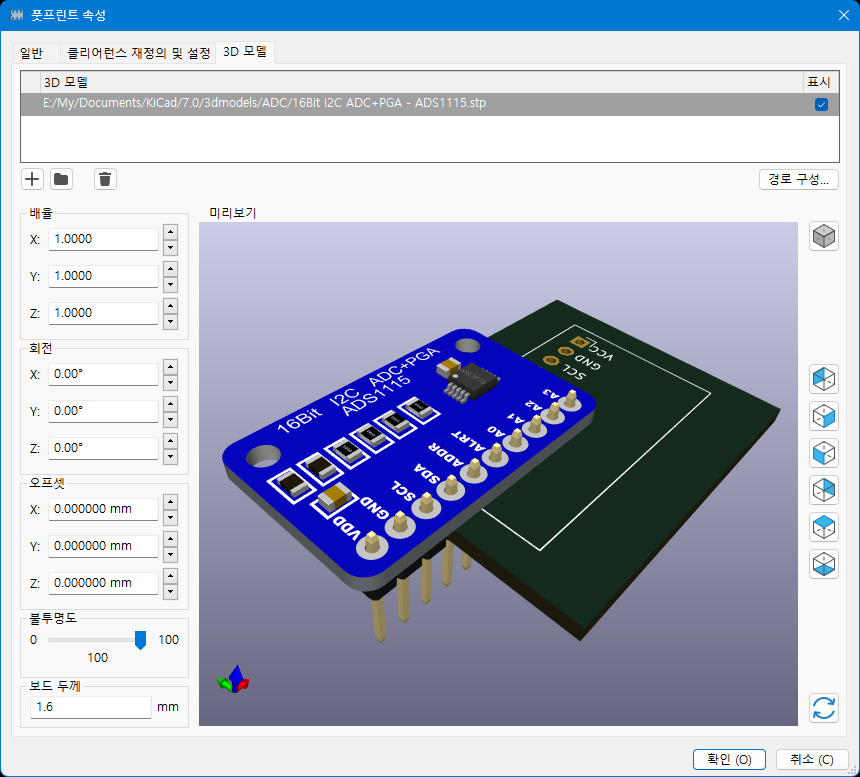Increase rotation Z angle with up arrow
The image size is (860, 777).
coord(171,441)
